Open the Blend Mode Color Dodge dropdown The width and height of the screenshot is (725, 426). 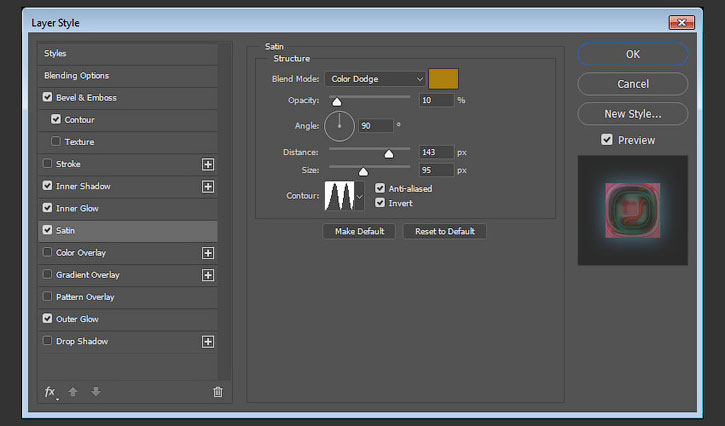375,79
